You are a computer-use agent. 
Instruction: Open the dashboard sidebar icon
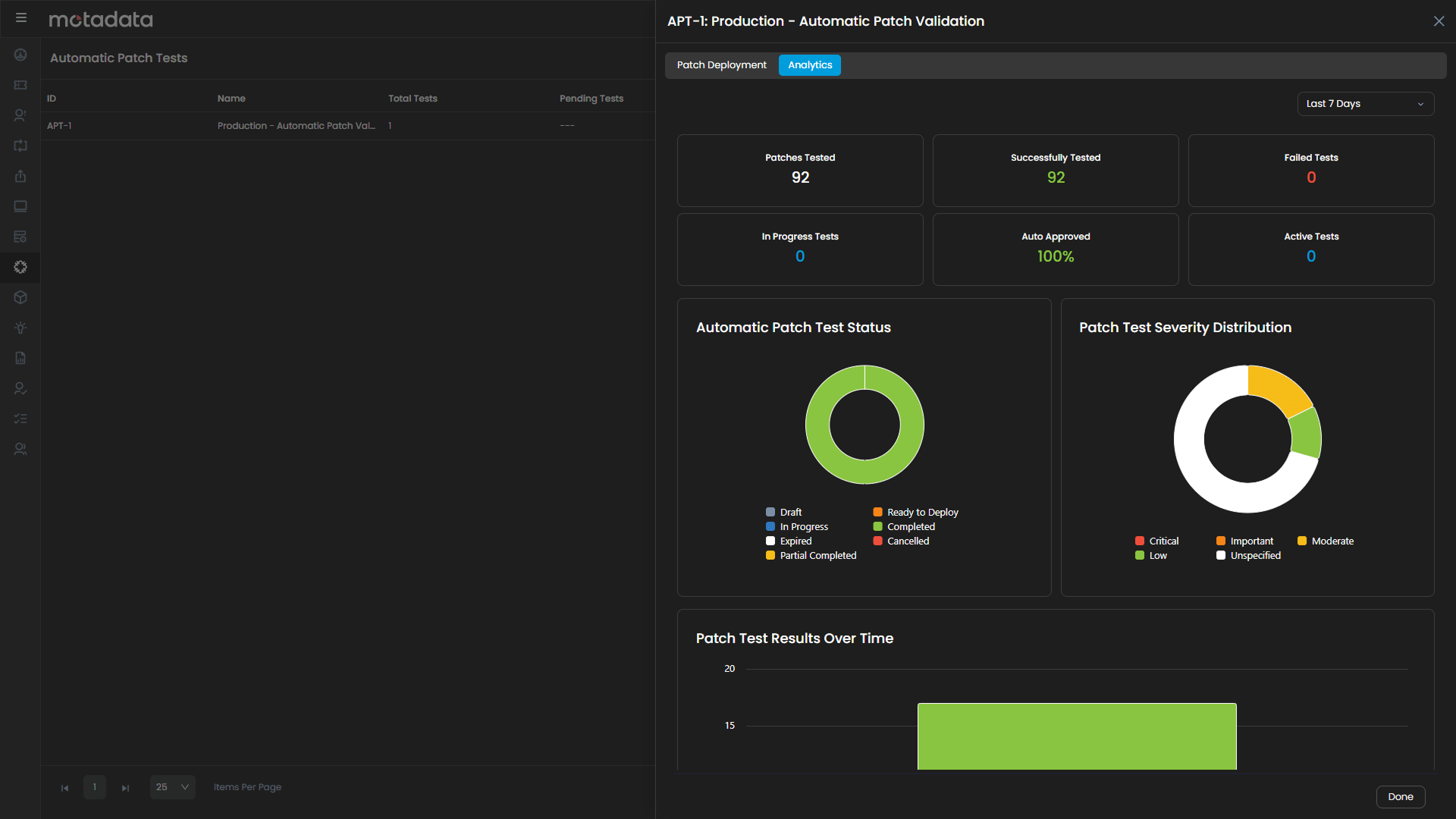click(20, 55)
